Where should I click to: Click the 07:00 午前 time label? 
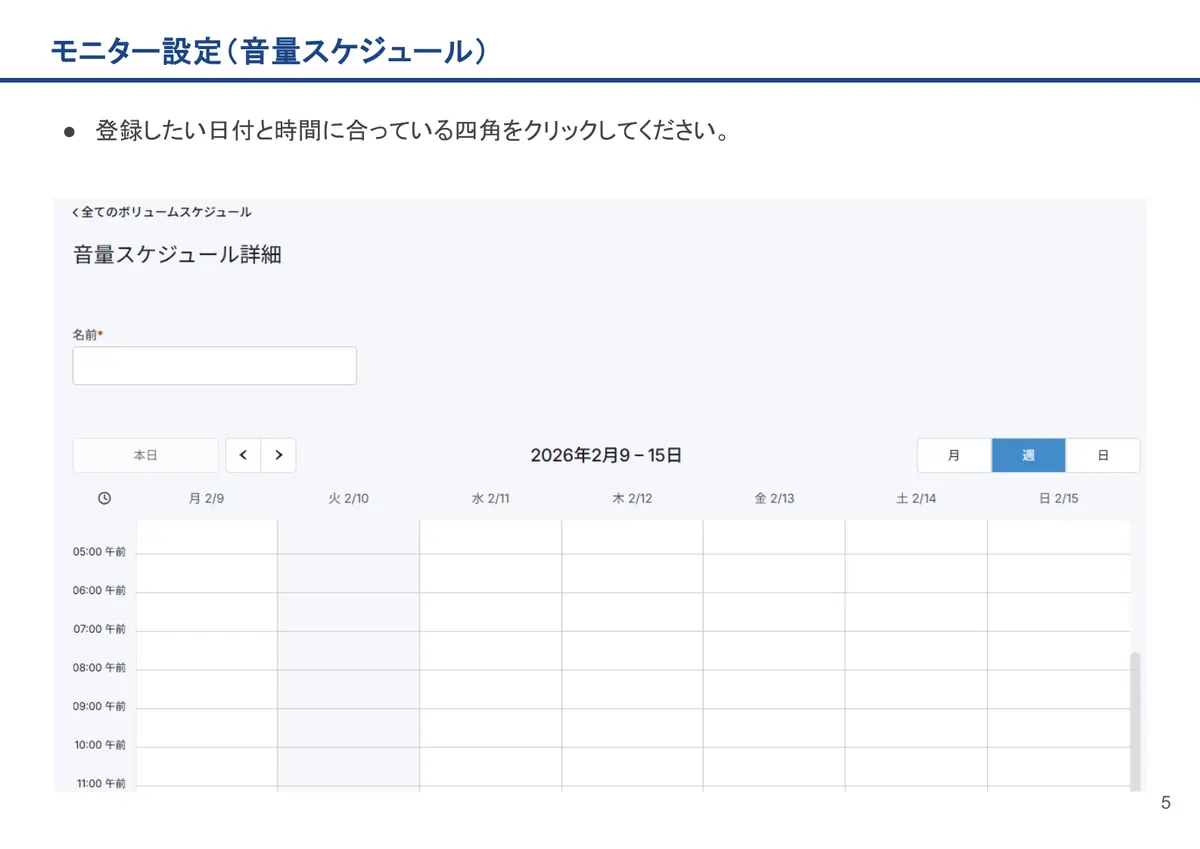[x=99, y=629]
